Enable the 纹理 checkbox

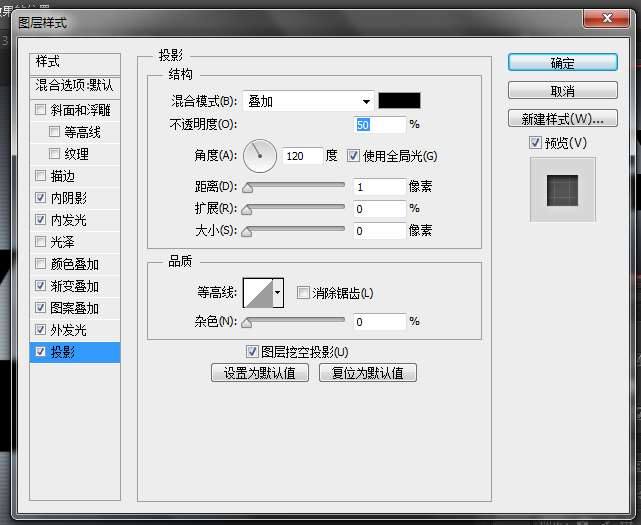pos(54,154)
